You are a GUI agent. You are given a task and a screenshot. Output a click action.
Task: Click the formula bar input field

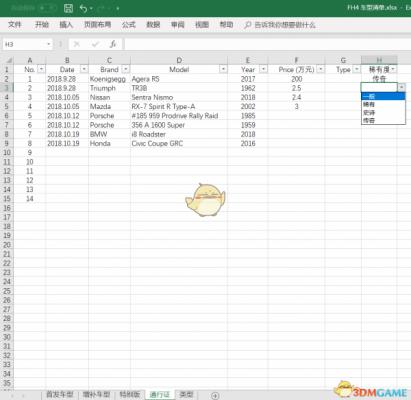coord(268,44)
